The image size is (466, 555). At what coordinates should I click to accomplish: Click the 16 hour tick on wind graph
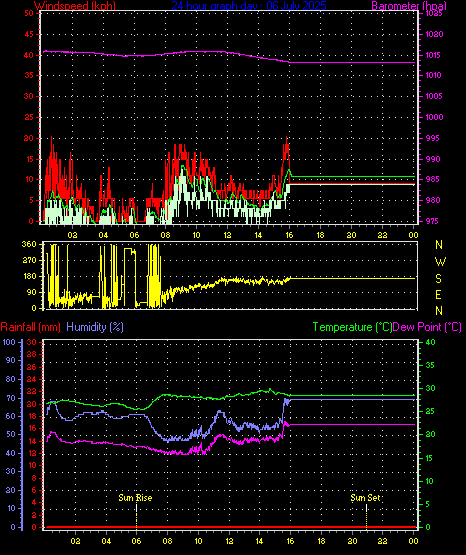[x=289, y=235]
